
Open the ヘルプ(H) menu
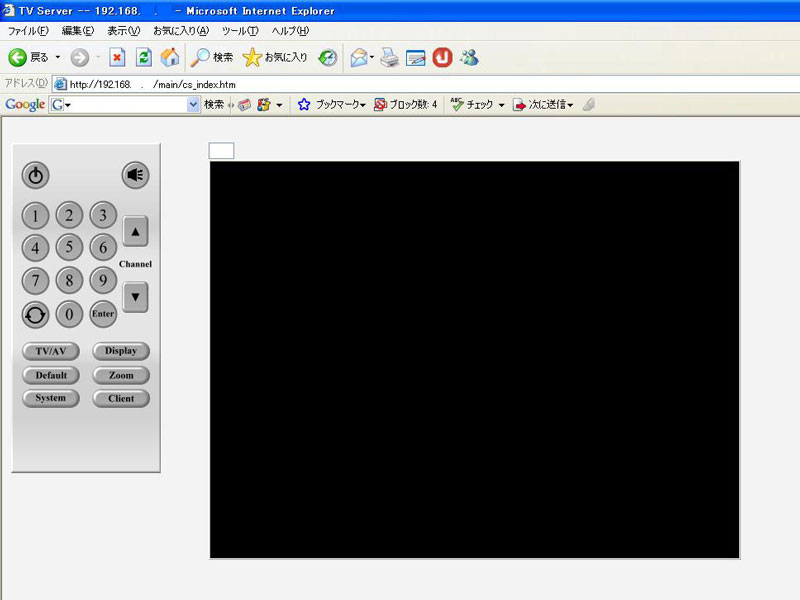tap(290, 31)
